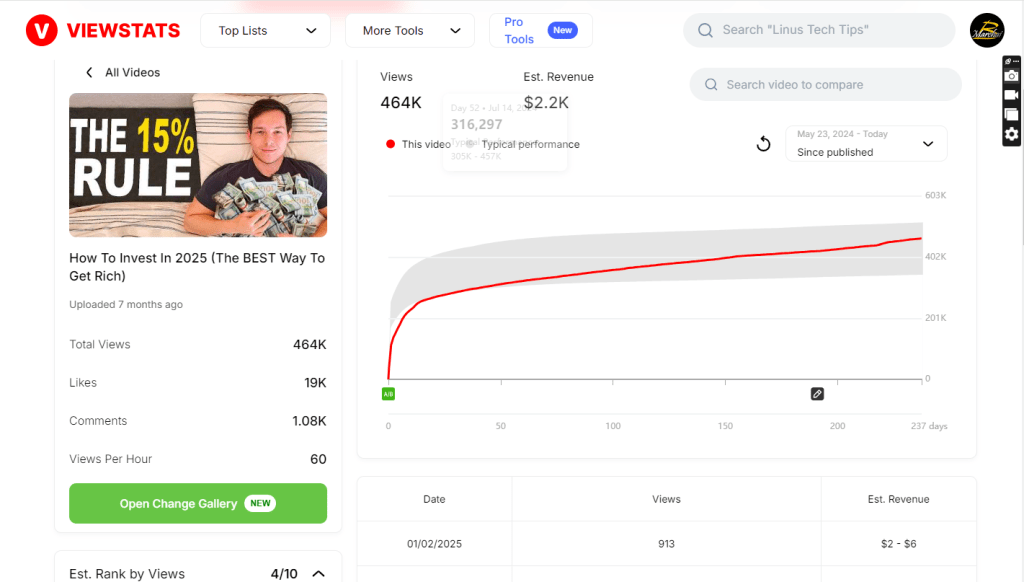Click the VIEWSTATS wordmark
The image size is (1024, 582).
pos(123,31)
